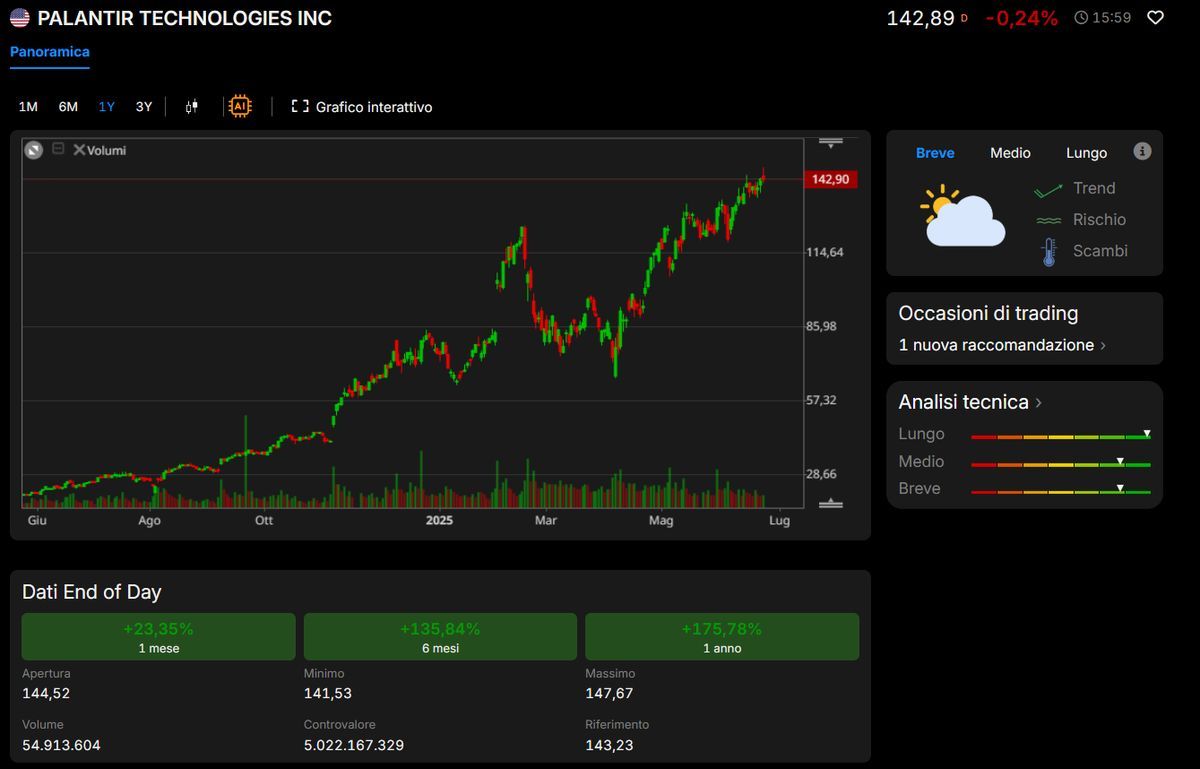Click Massimo value 147,67
This screenshot has width=1200, height=769.
[x=609, y=693]
